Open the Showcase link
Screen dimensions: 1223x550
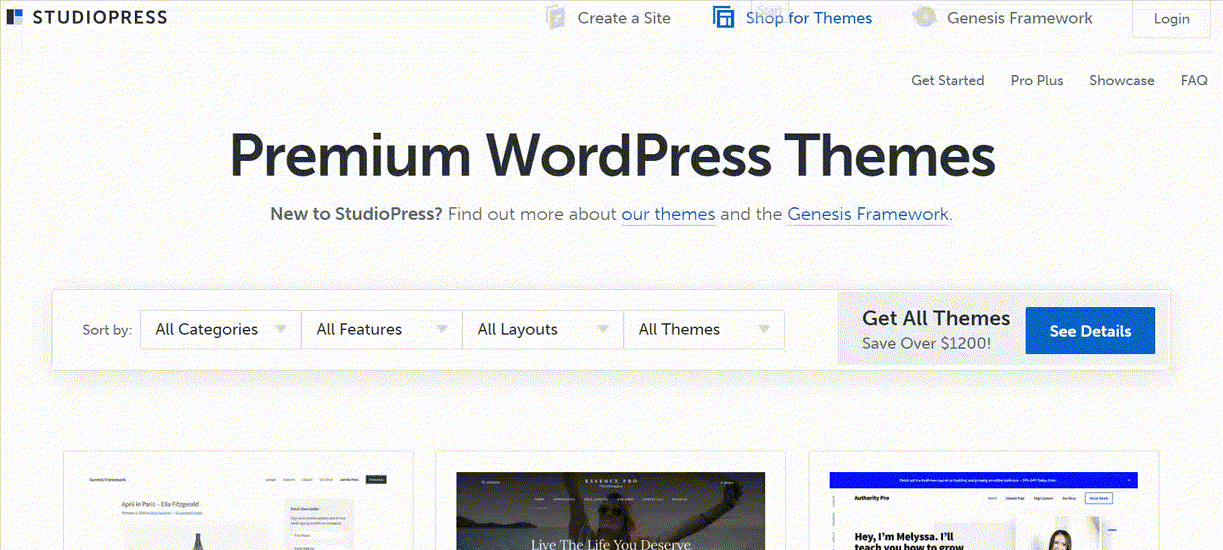(x=1121, y=80)
